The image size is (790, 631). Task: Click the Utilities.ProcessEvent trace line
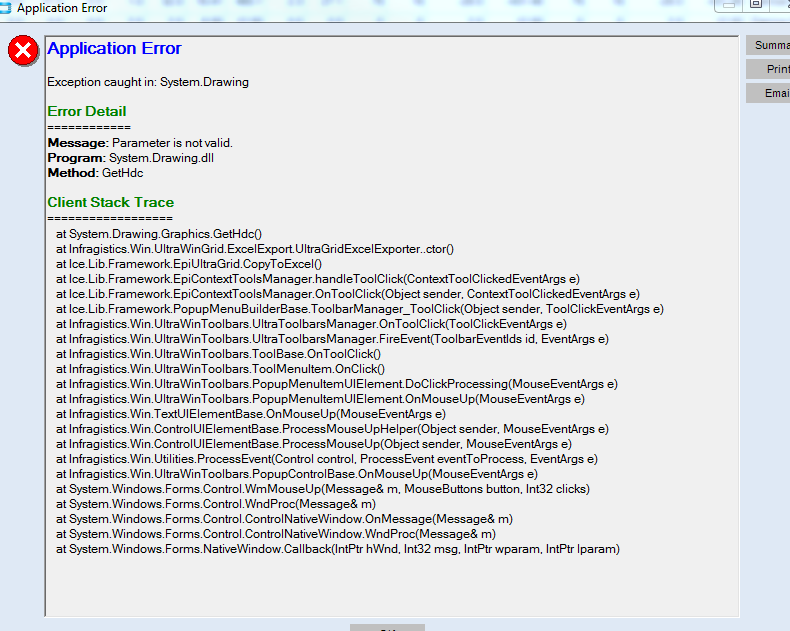click(x=327, y=459)
